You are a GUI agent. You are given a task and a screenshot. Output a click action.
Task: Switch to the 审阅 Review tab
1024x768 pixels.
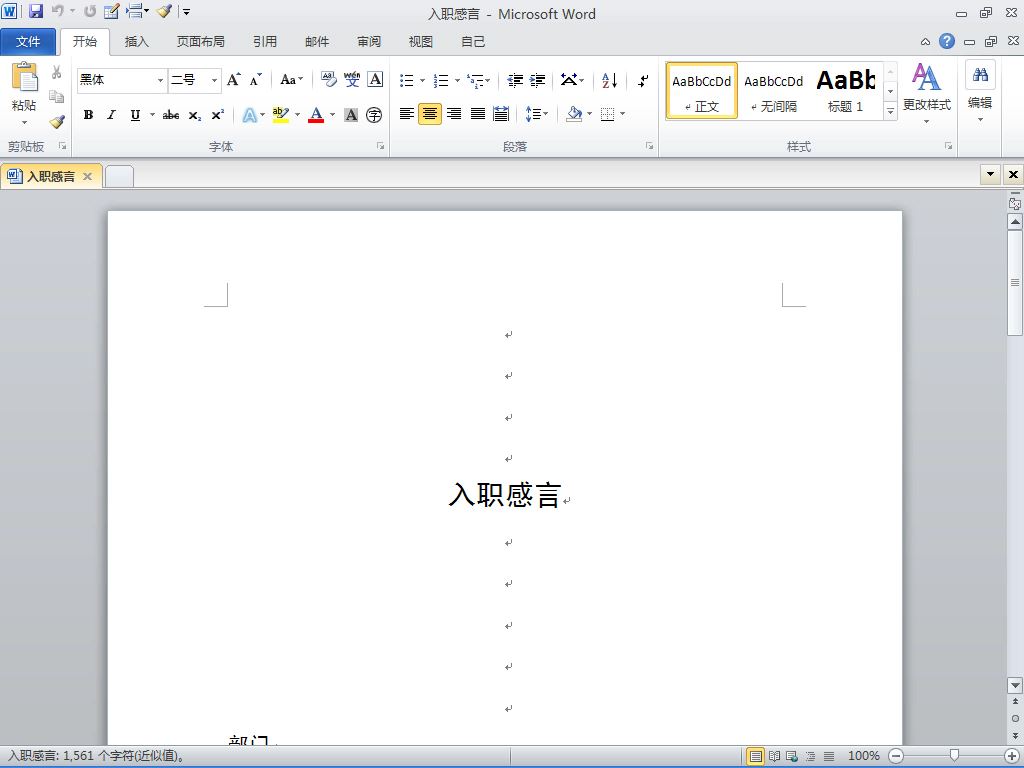tap(369, 42)
